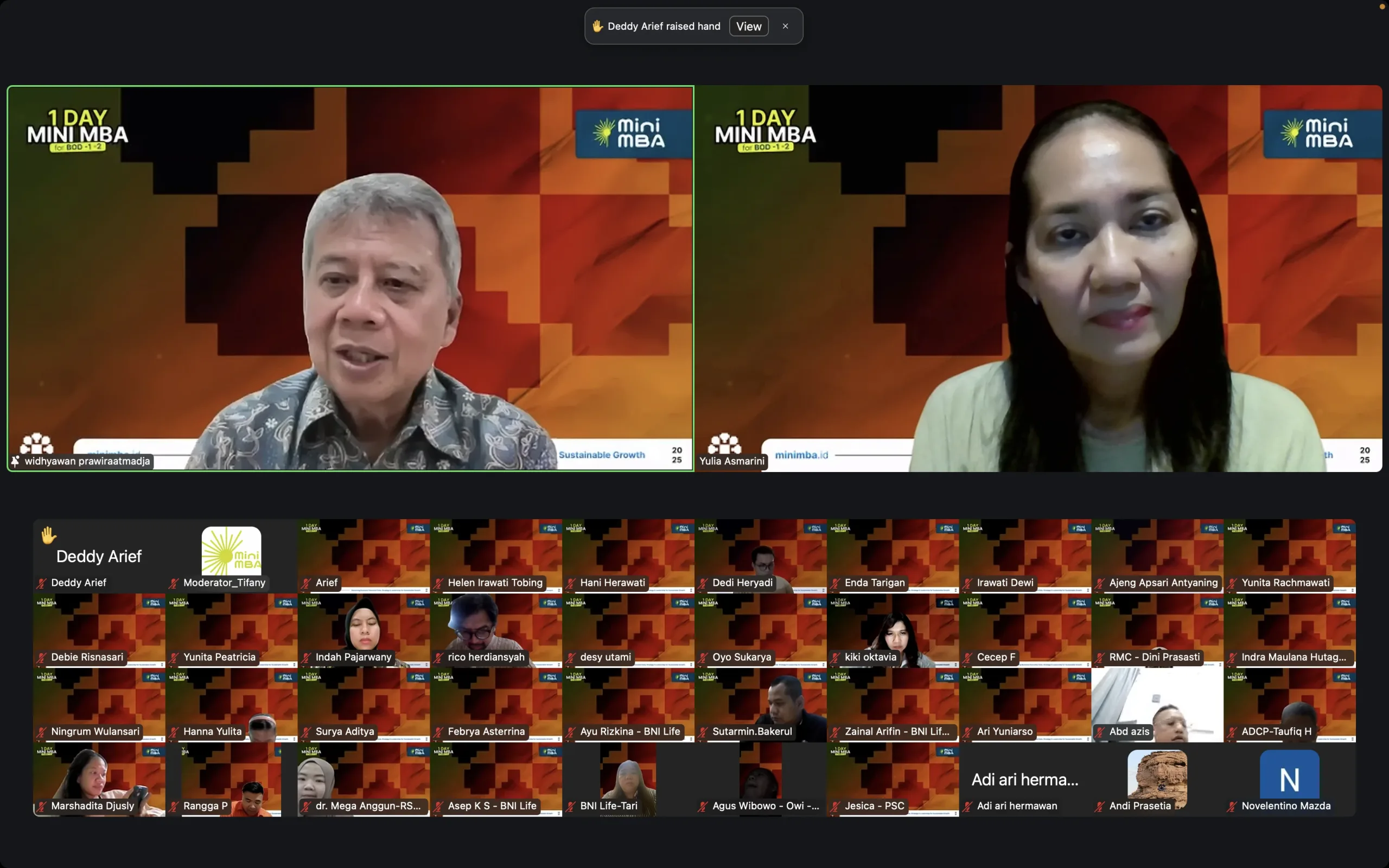The image size is (1389, 868).
Task: Click the blue N avatar of Novelentino Mazda
Action: pyautogui.click(x=1289, y=775)
